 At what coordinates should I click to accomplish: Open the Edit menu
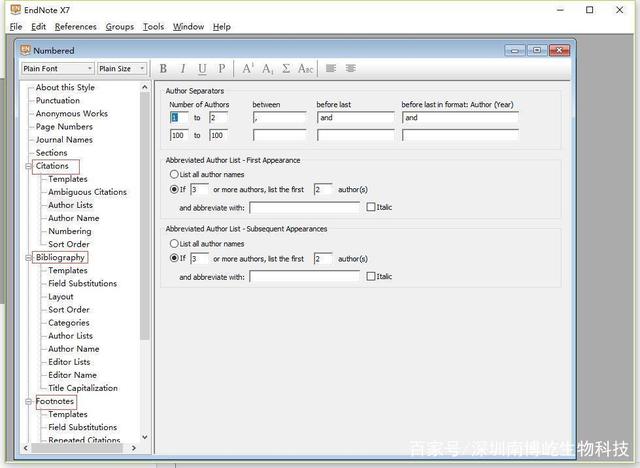[38, 27]
